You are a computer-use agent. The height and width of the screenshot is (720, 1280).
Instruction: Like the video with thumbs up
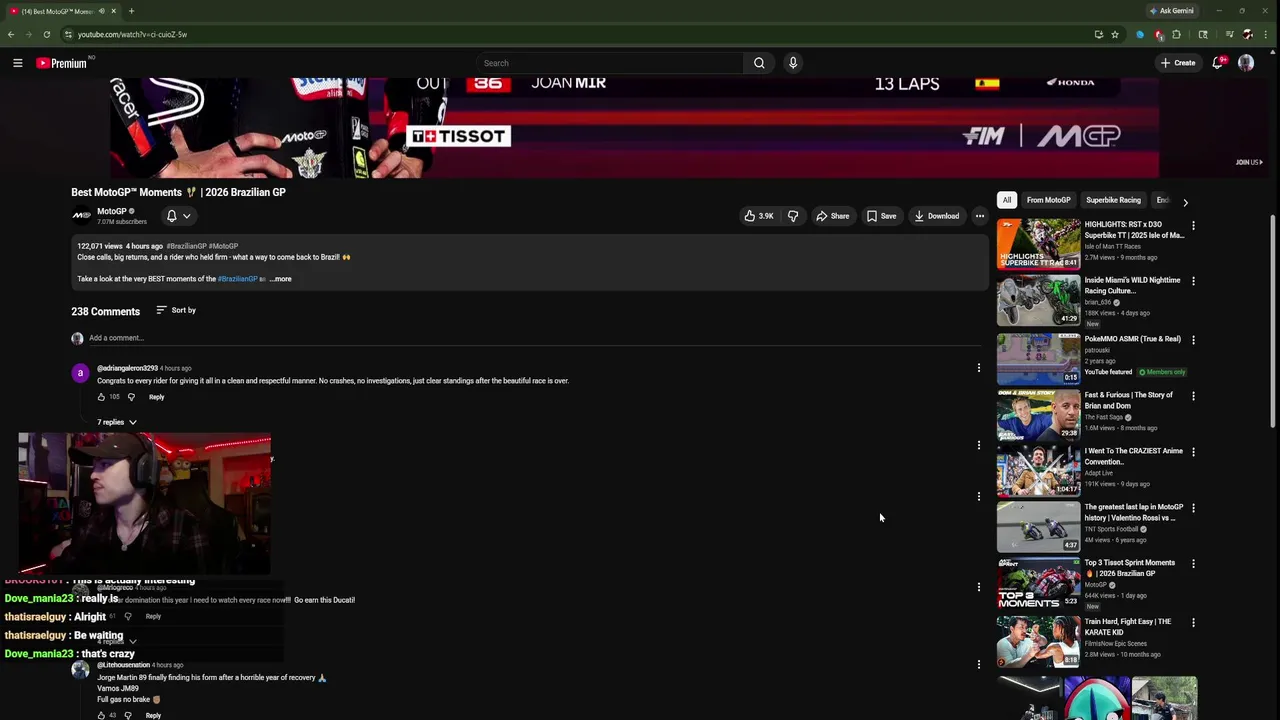pyautogui.click(x=758, y=216)
